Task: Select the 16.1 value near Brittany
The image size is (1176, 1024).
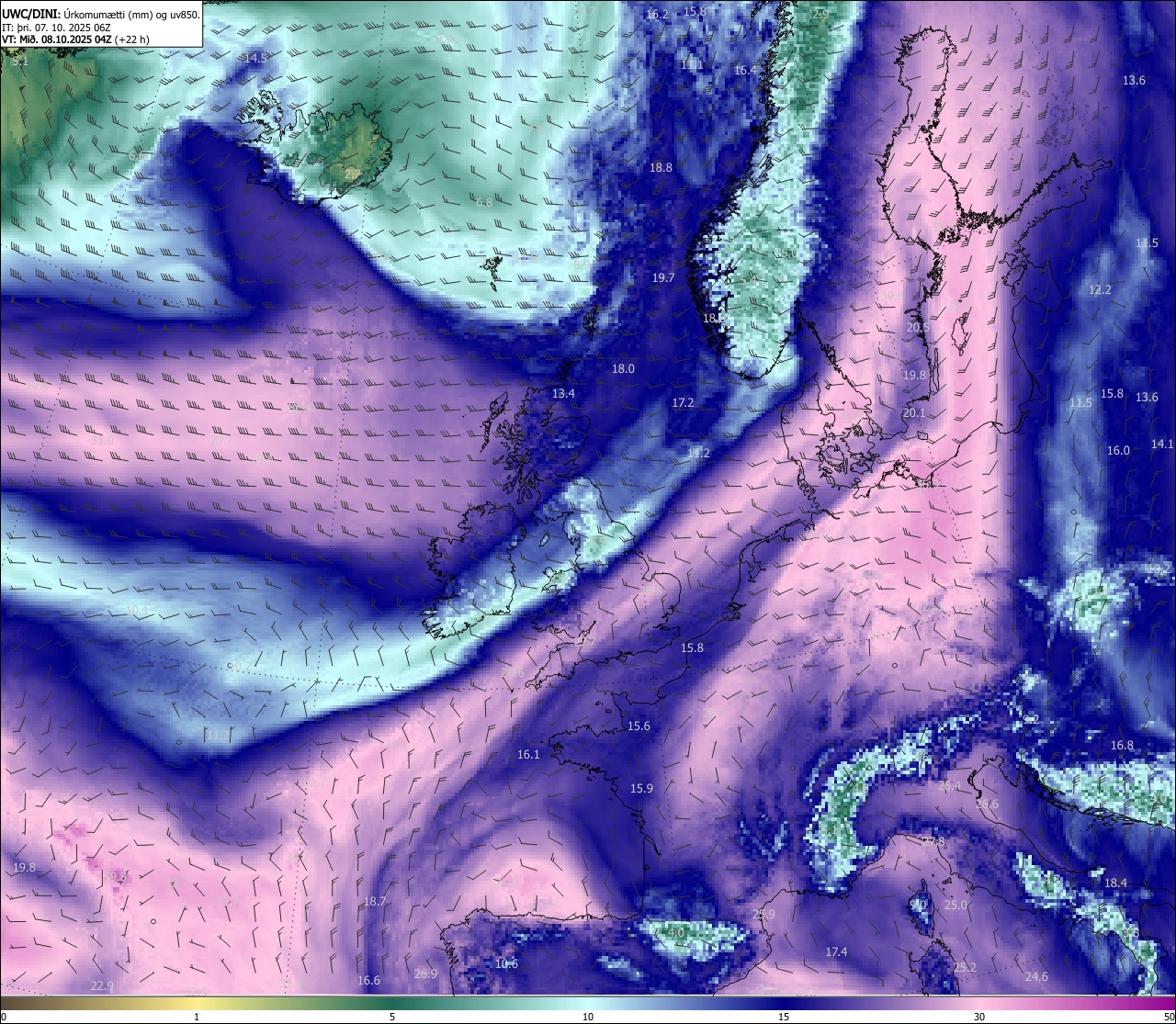Action: click(x=528, y=754)
